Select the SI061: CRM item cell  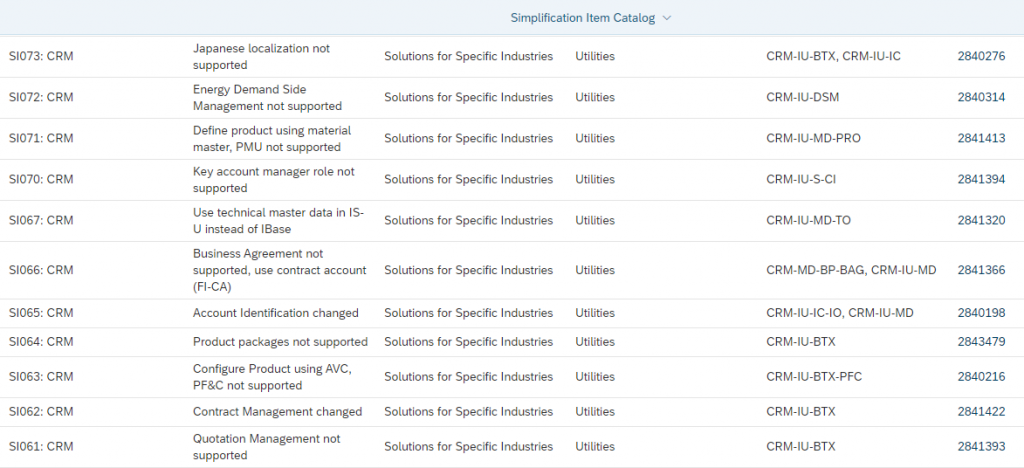(41, 446)
